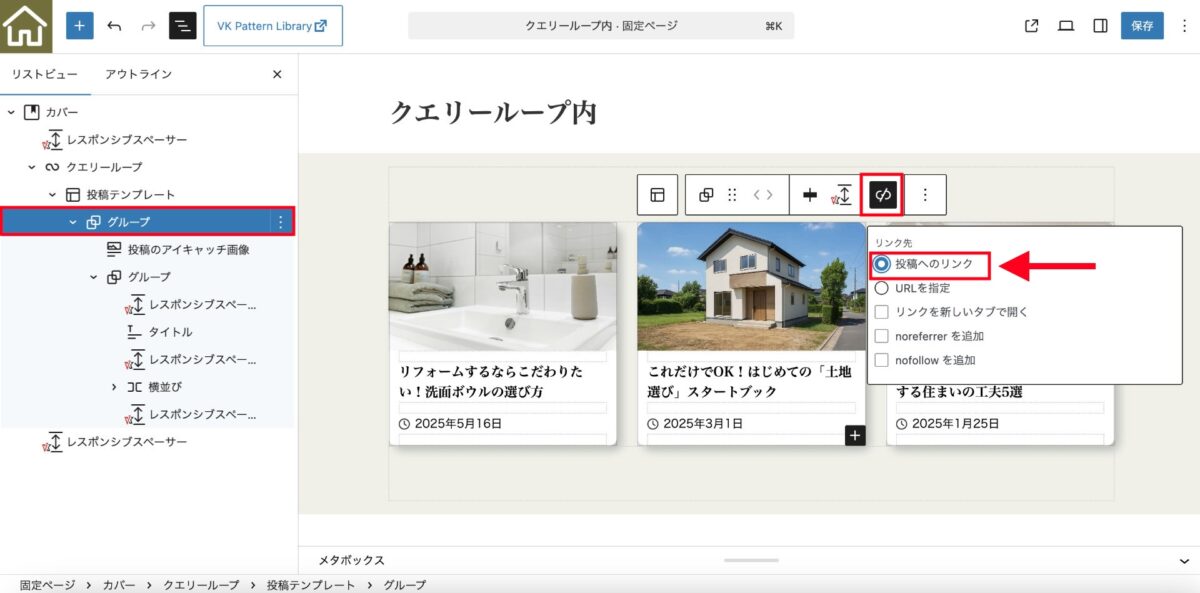Select the 投稿へのリンク radio button
Screen dimensions: 1200x593
(882, 264)
